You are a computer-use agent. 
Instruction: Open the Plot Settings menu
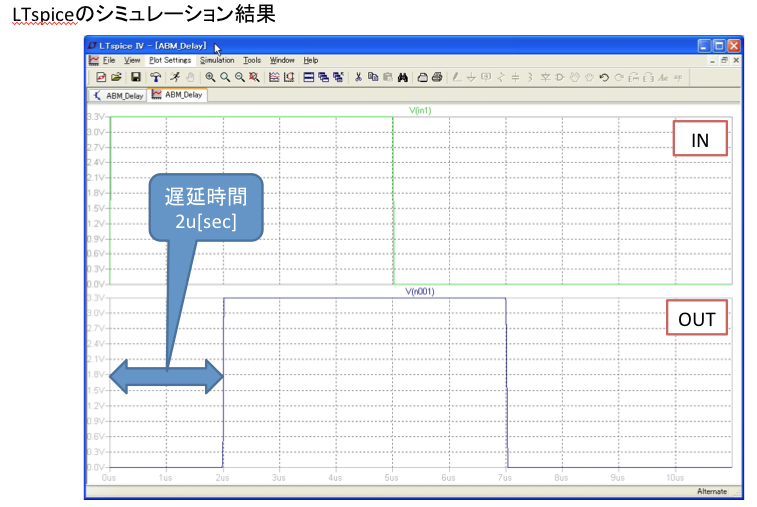[170, 60]
